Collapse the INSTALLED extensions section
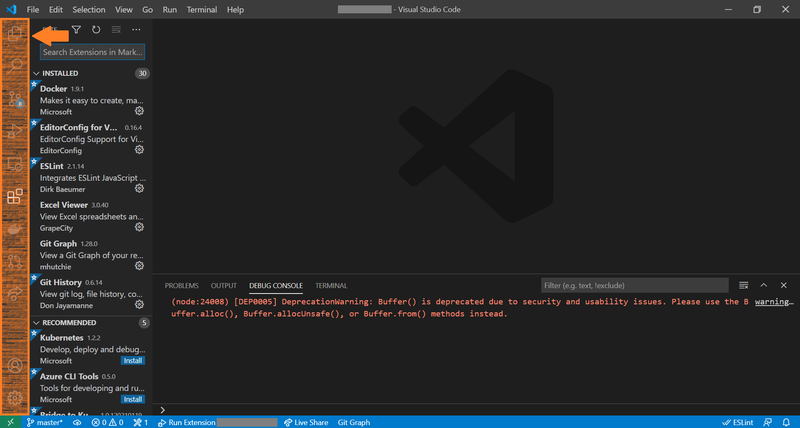 pos(36,73)
